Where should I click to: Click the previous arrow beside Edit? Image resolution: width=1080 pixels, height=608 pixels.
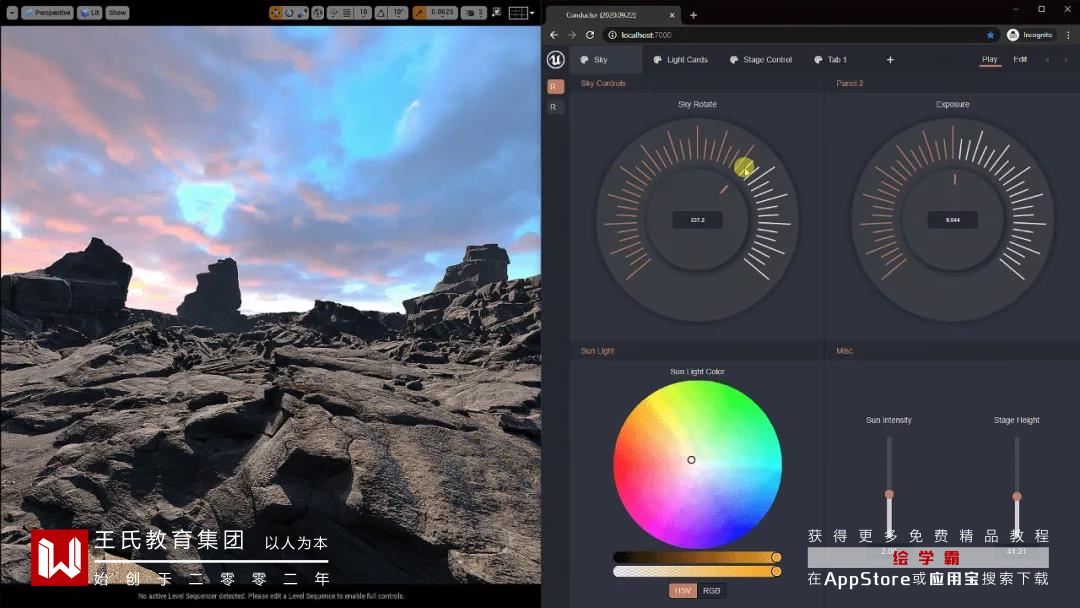tap(1048, 60)
